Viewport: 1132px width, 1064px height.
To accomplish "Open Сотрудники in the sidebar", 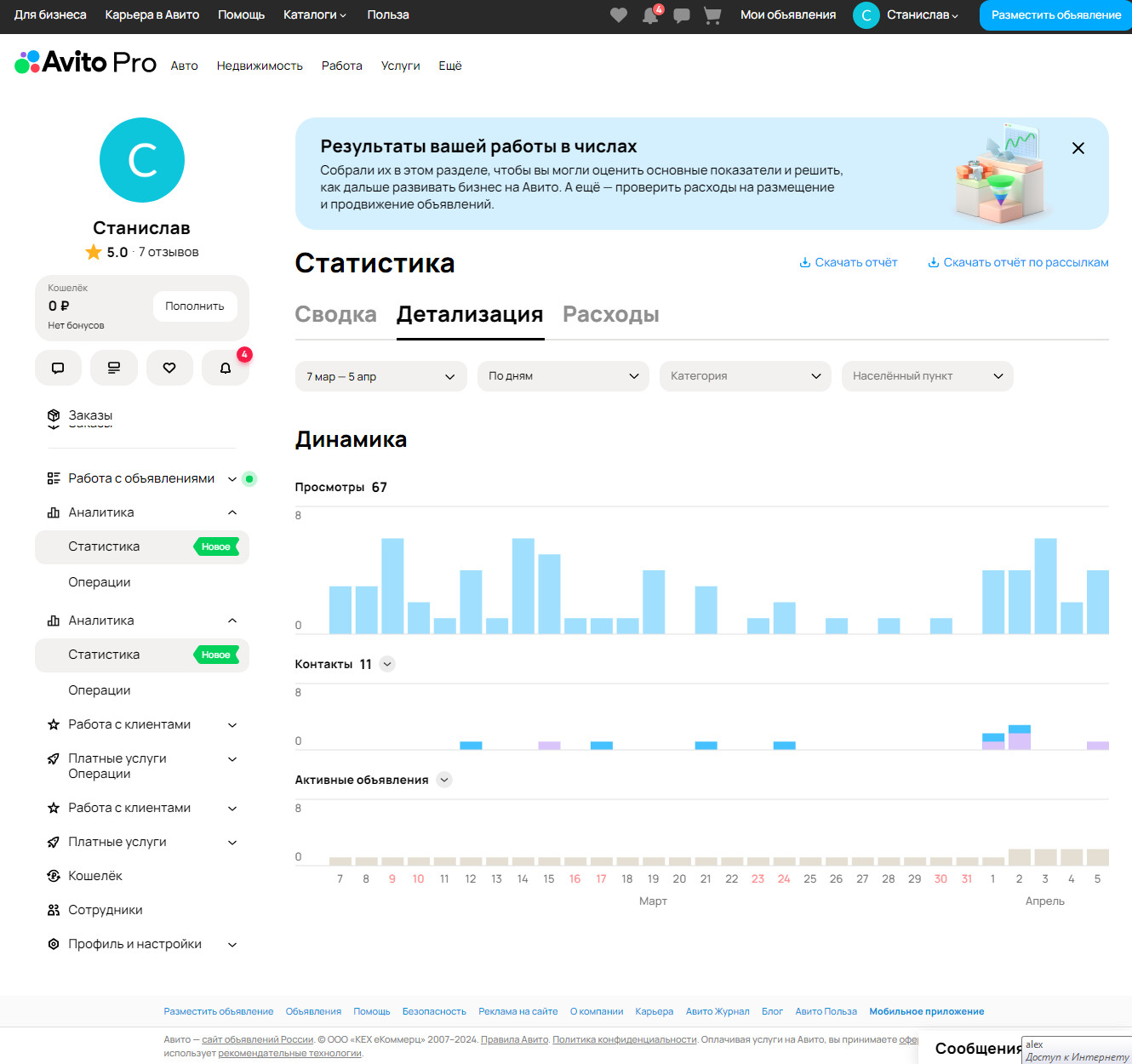I will pos(106,910).
